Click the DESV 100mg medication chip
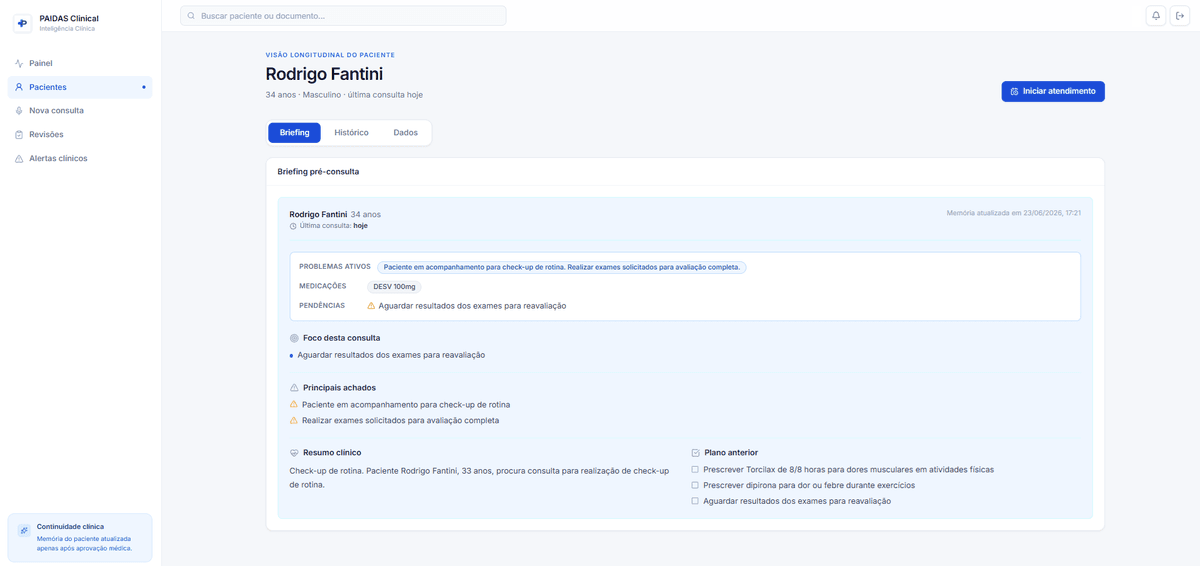The image size is (1200, 566). 394,287
